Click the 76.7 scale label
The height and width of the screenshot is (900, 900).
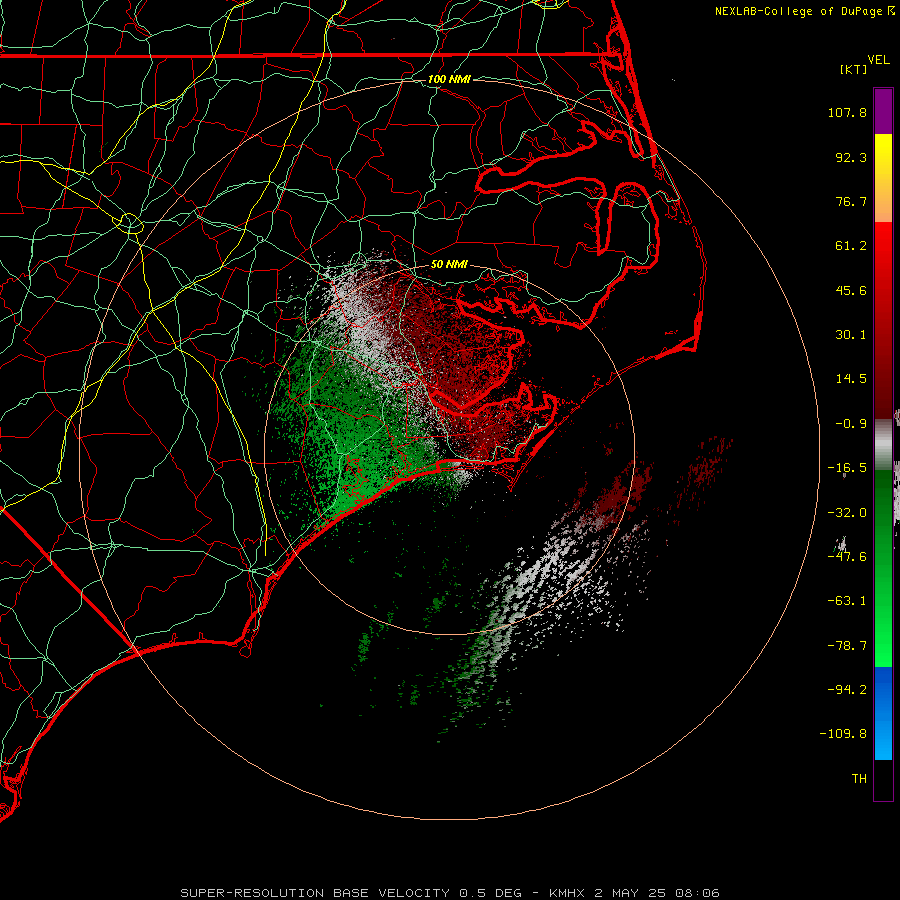[x=851, y=201]
